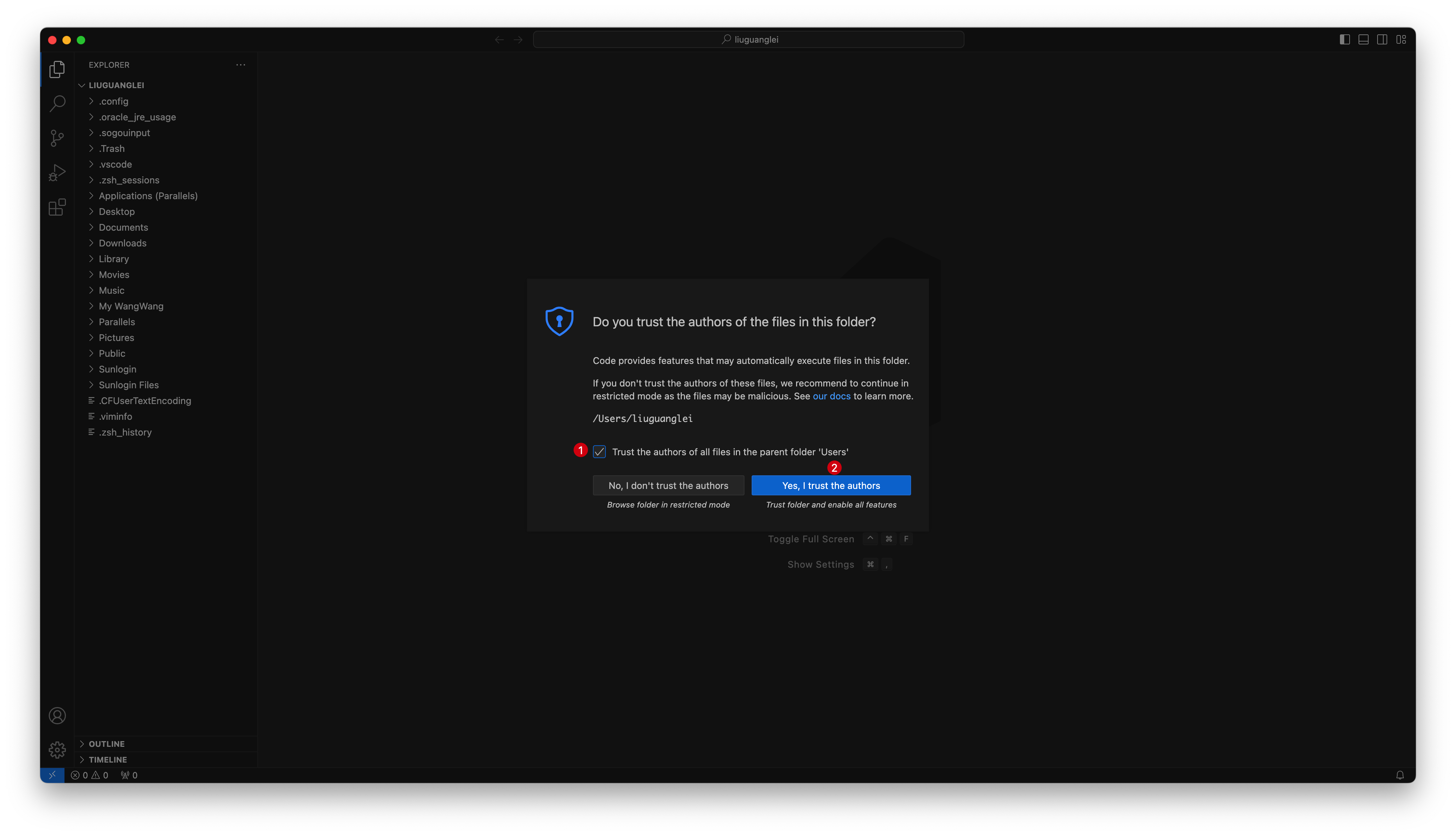
Task: Click the Explorer panel icon
Action: 57,68
